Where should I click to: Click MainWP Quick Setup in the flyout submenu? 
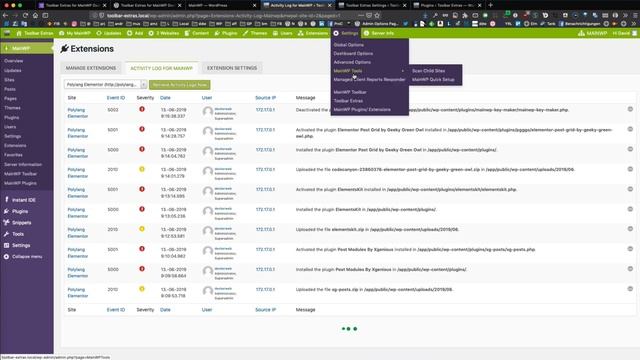point(433,80)
